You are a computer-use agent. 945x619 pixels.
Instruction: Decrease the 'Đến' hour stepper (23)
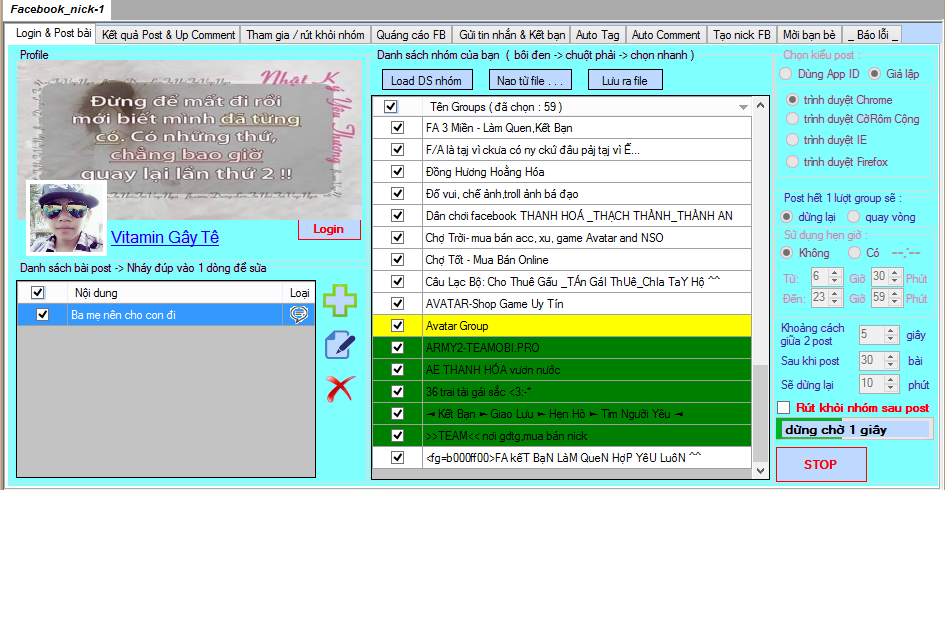(x=835, y=301)
